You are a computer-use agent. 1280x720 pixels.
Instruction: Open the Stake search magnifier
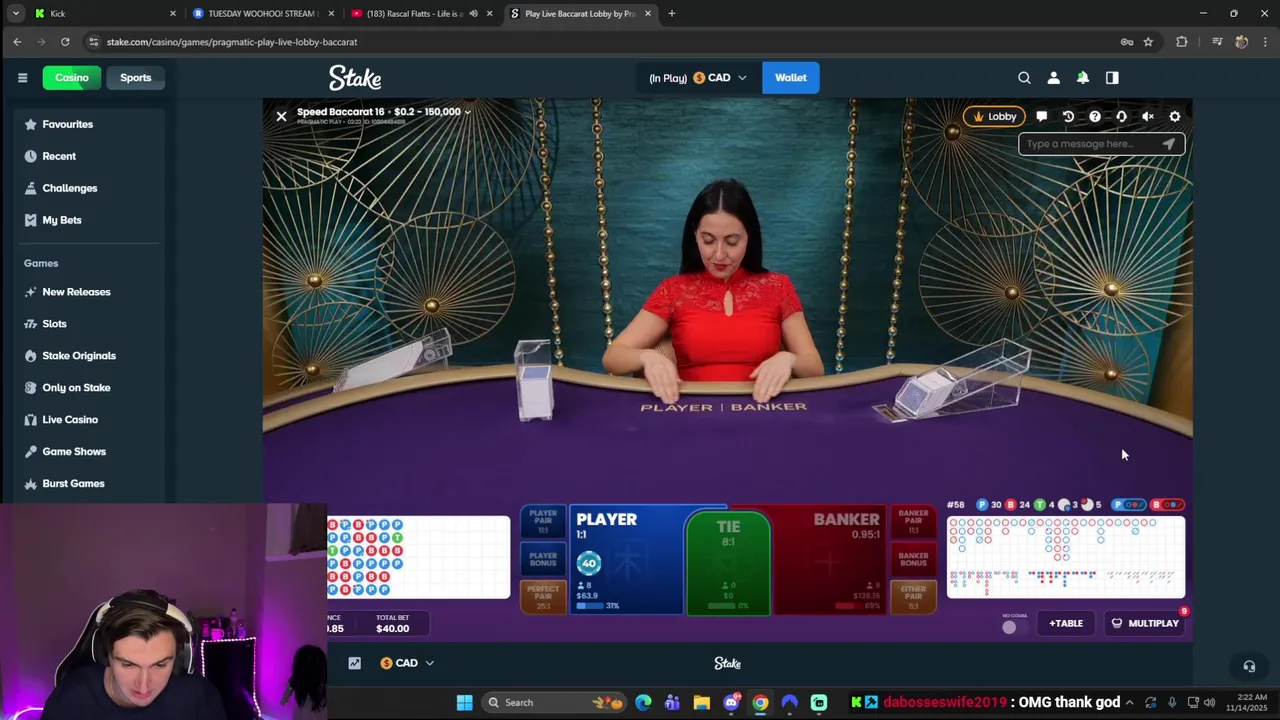1024,78
